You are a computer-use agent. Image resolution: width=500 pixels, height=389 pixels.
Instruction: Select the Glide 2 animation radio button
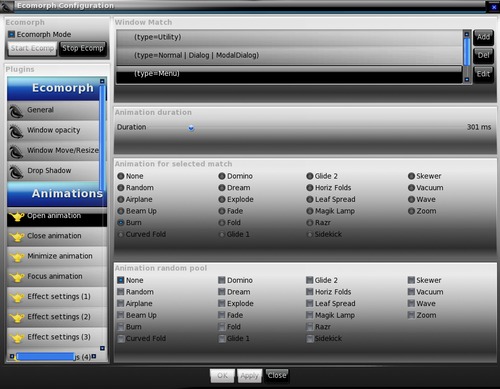coord(310,176)
